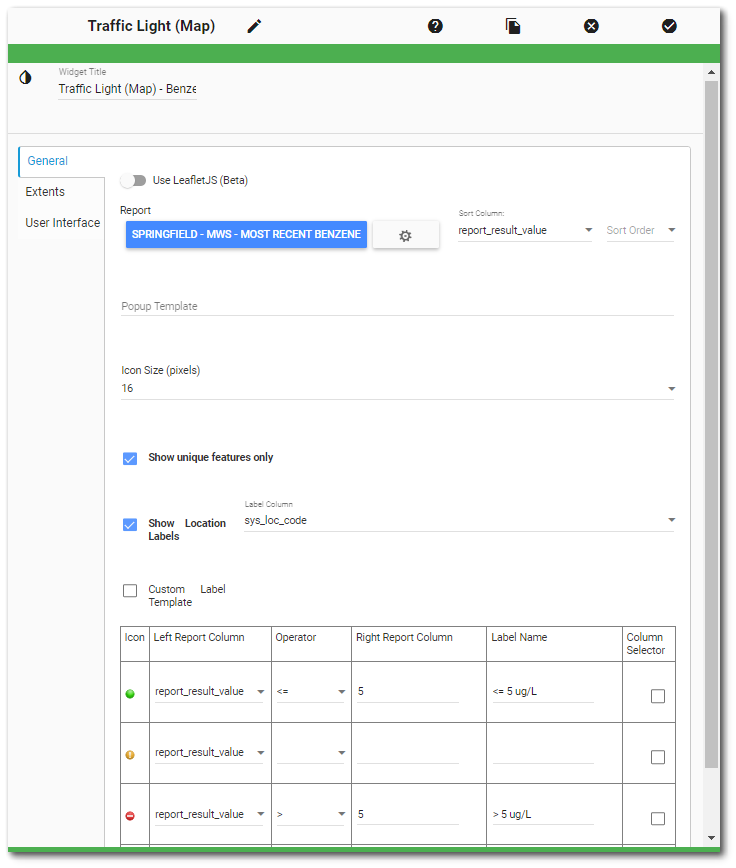Toggle Use LeafletJS (Beta) switch
This screenshot has height=868, width=736.
click(x=132, y=181)
